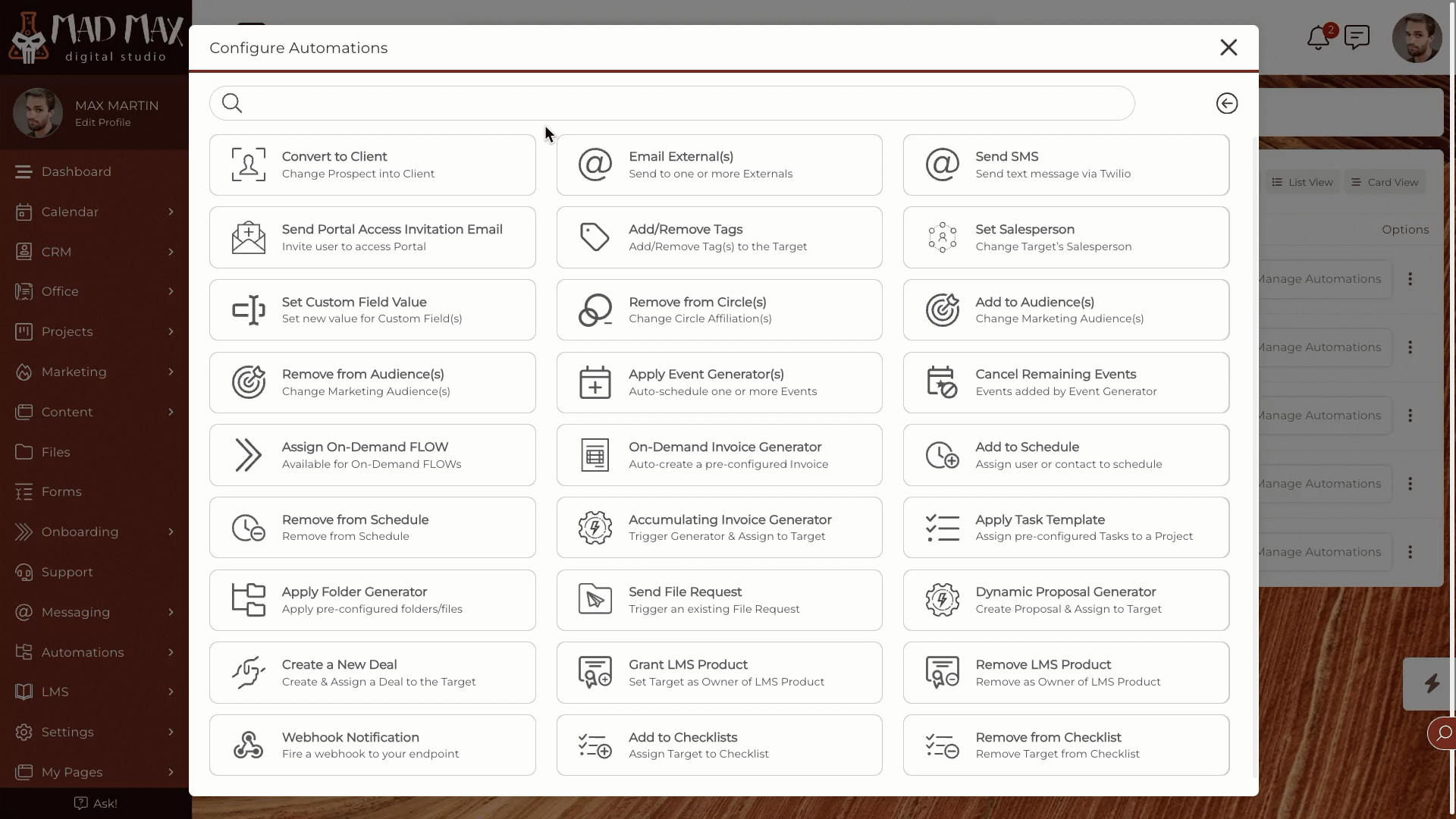Select the Assign On-Demand FLOW icon

[x=248, y=455]
